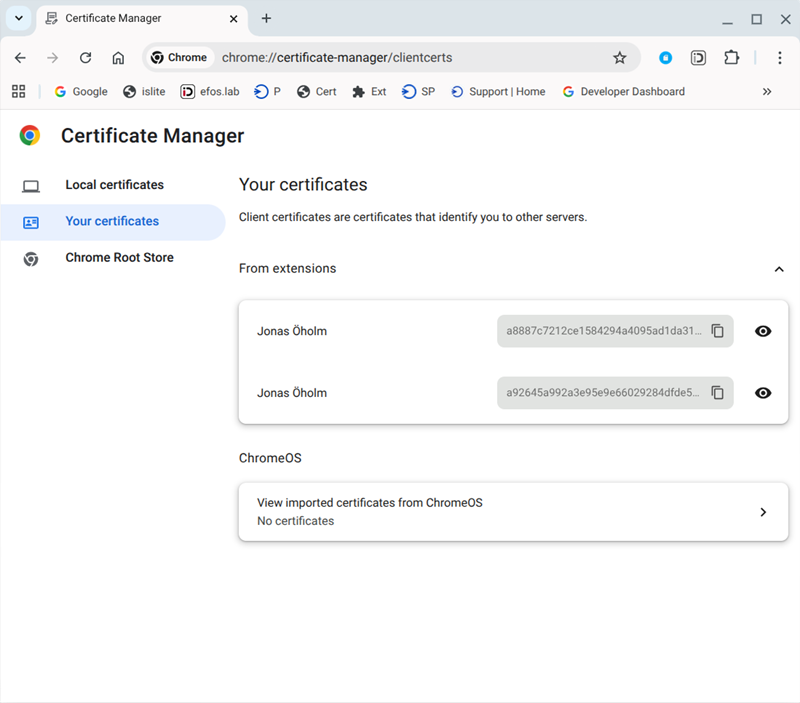Open the tab search dropdown arrow
Viewport: 800px width, 703px height.
tap(18, 18)
